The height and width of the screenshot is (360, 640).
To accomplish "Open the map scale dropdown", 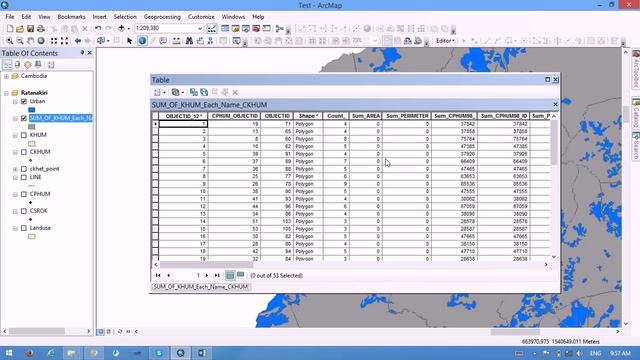I will pyautogui.click(x=200, y=29).
